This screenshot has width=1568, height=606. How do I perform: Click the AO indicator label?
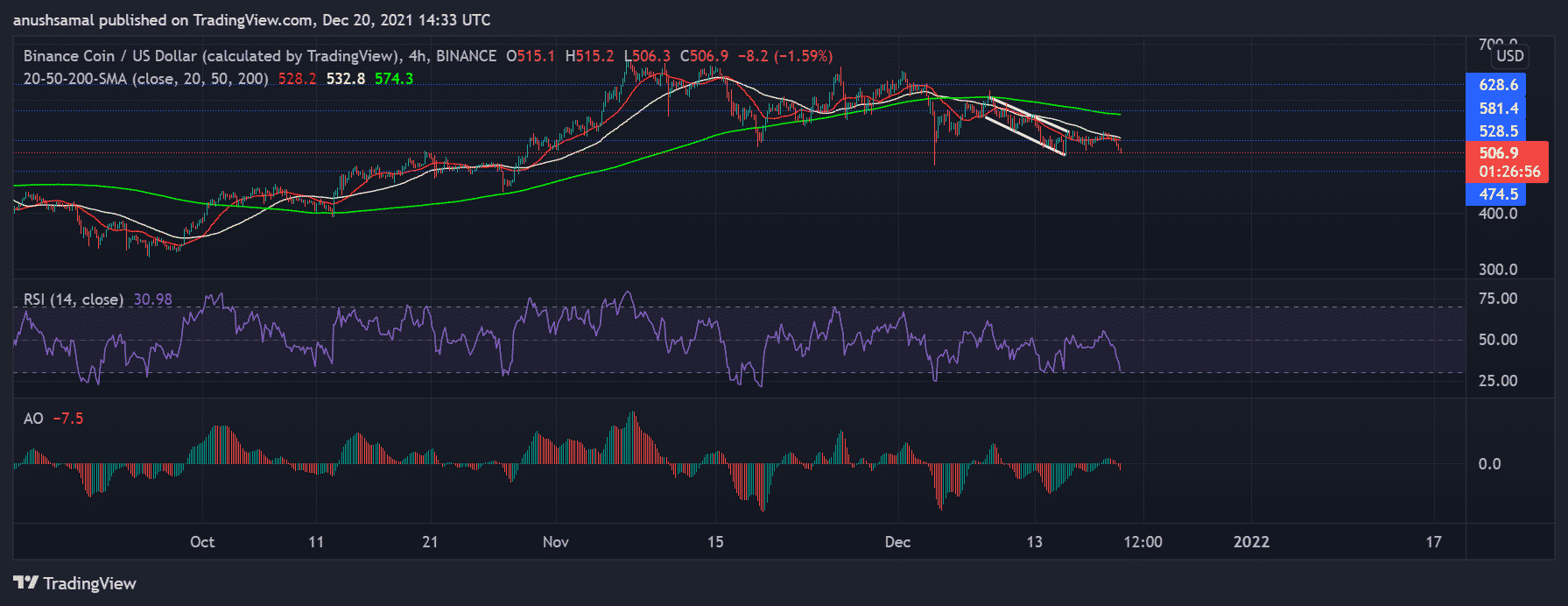click(x=33, y=419)
